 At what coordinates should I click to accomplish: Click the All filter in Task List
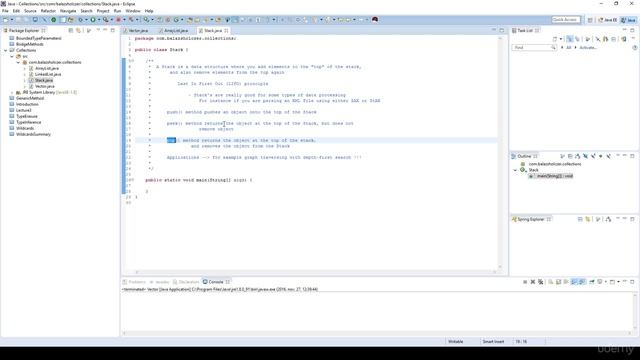point(569,47)
